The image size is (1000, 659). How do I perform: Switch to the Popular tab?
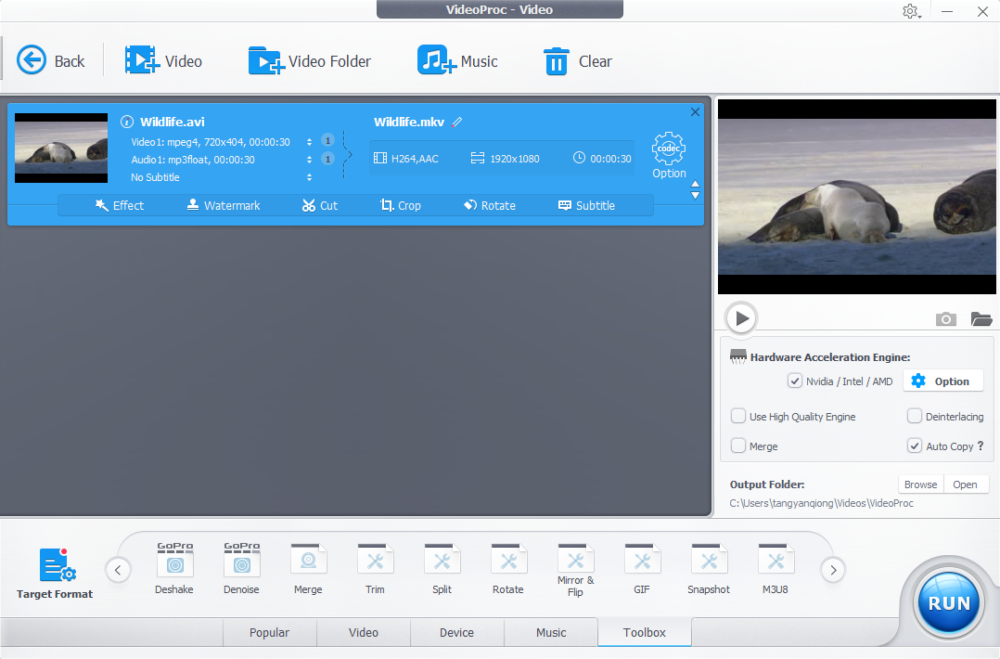pyautogui.click(x=269, y=632)
